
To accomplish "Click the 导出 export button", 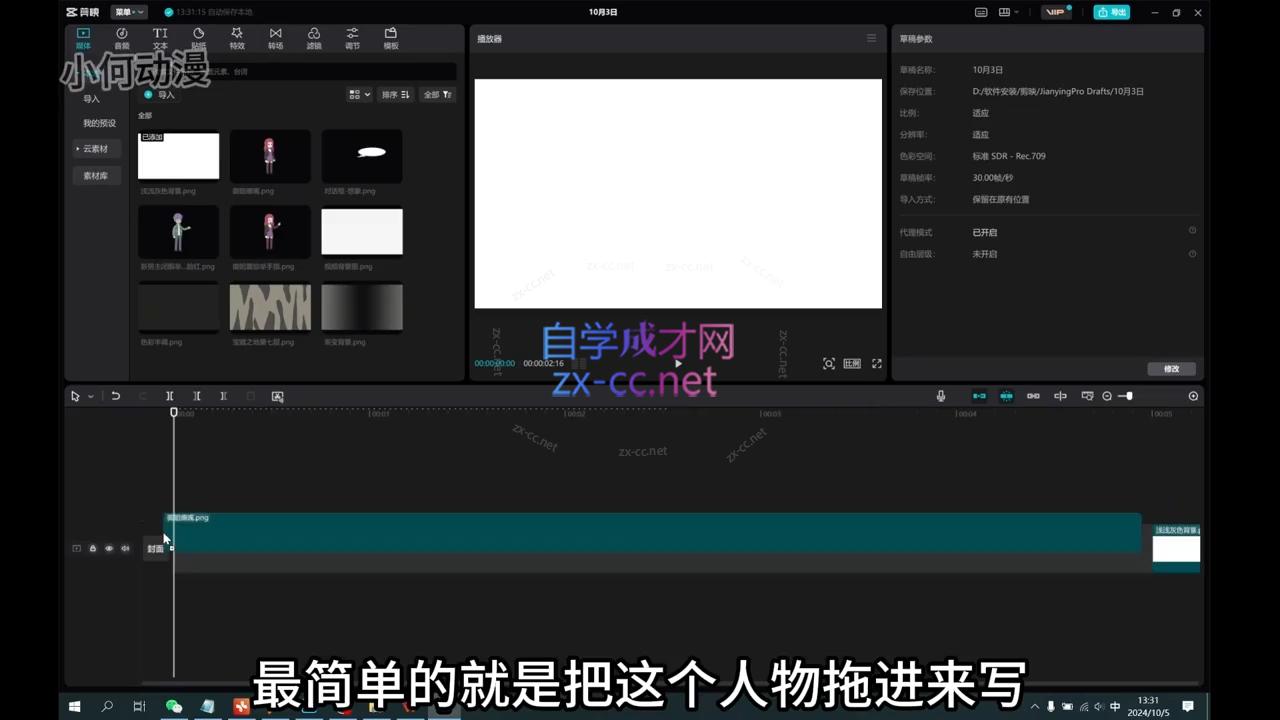I will 1112,12.
